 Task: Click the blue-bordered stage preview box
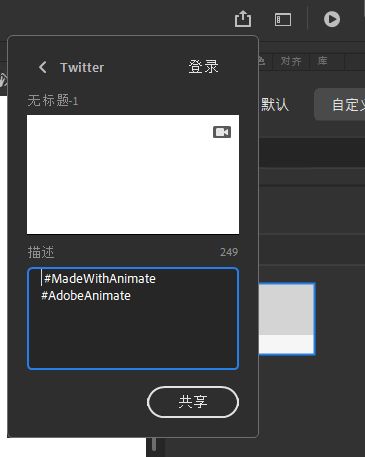287,319
